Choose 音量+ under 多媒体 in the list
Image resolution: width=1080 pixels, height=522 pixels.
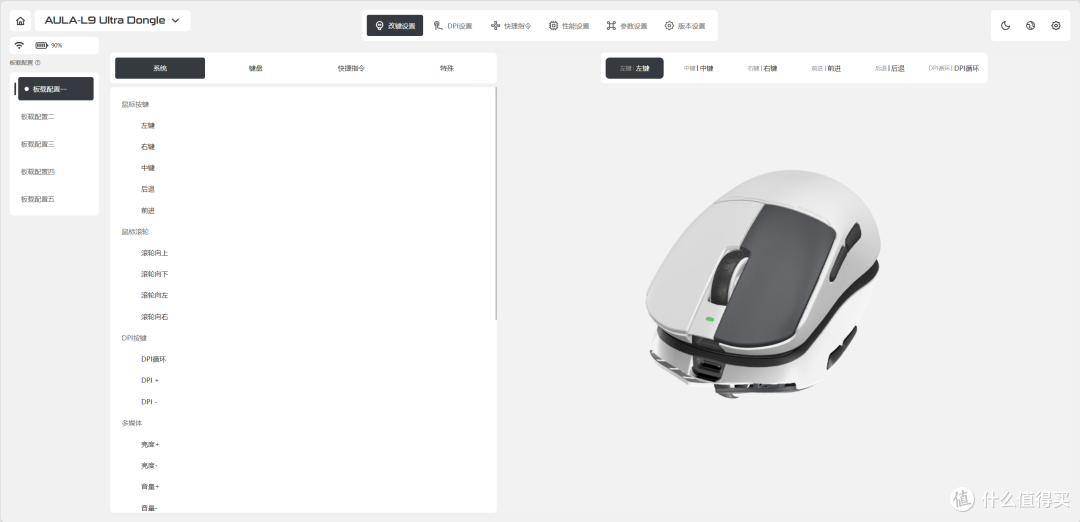click(x=149, y=487)
